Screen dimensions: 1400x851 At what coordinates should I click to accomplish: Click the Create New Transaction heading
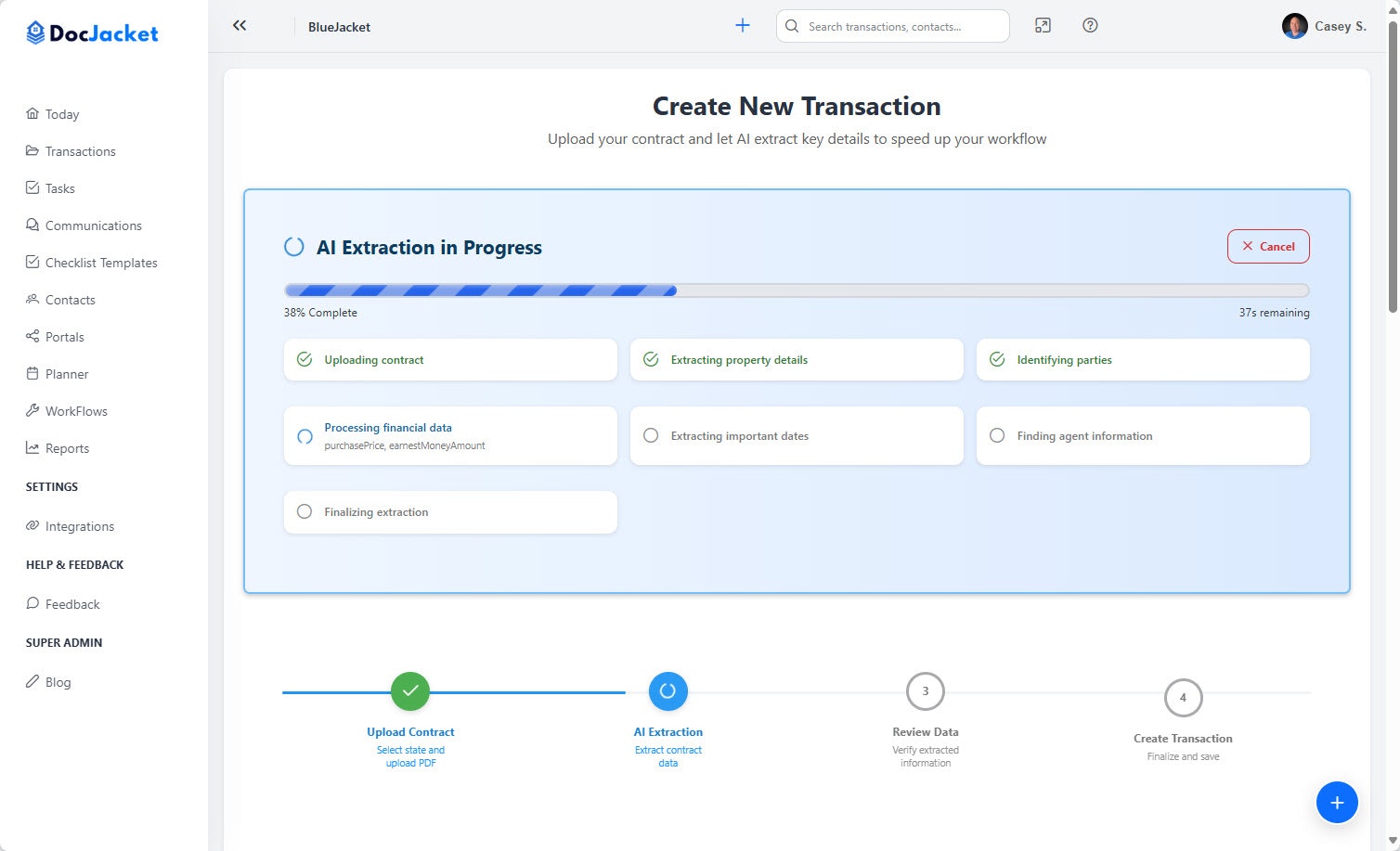tap(797, 106)
